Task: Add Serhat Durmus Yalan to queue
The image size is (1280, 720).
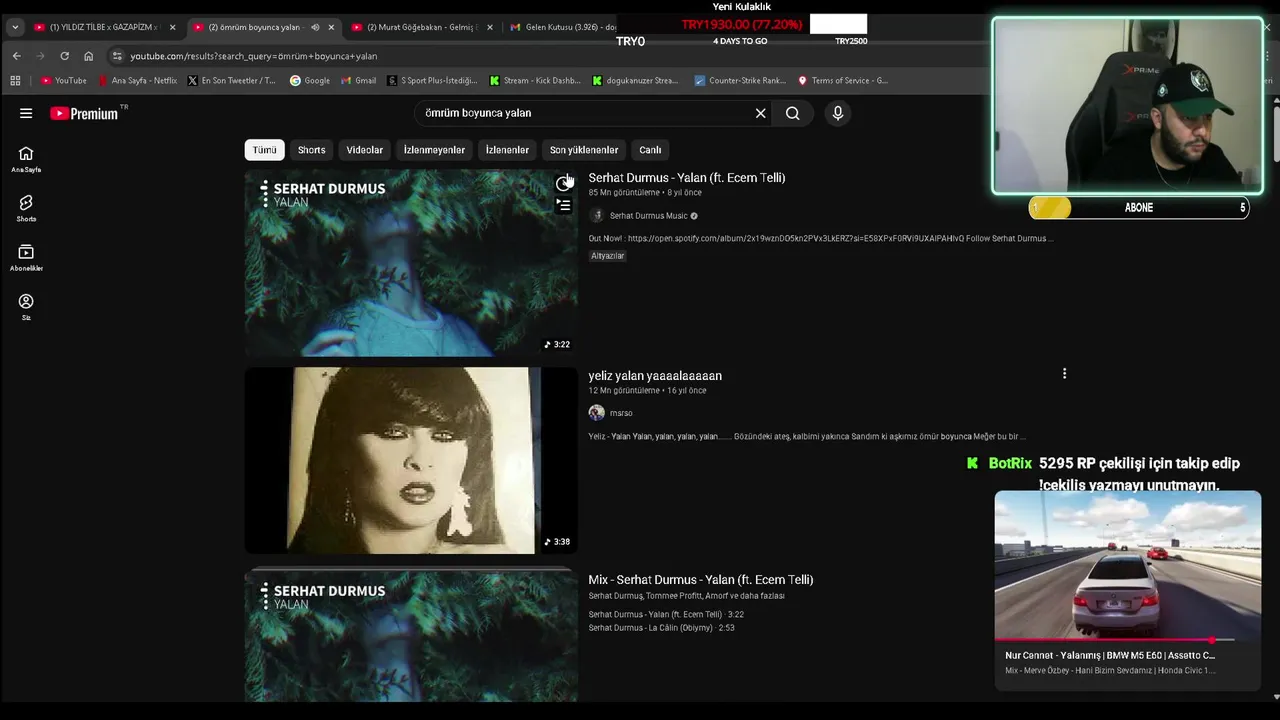Action: (x=564, y=205)
